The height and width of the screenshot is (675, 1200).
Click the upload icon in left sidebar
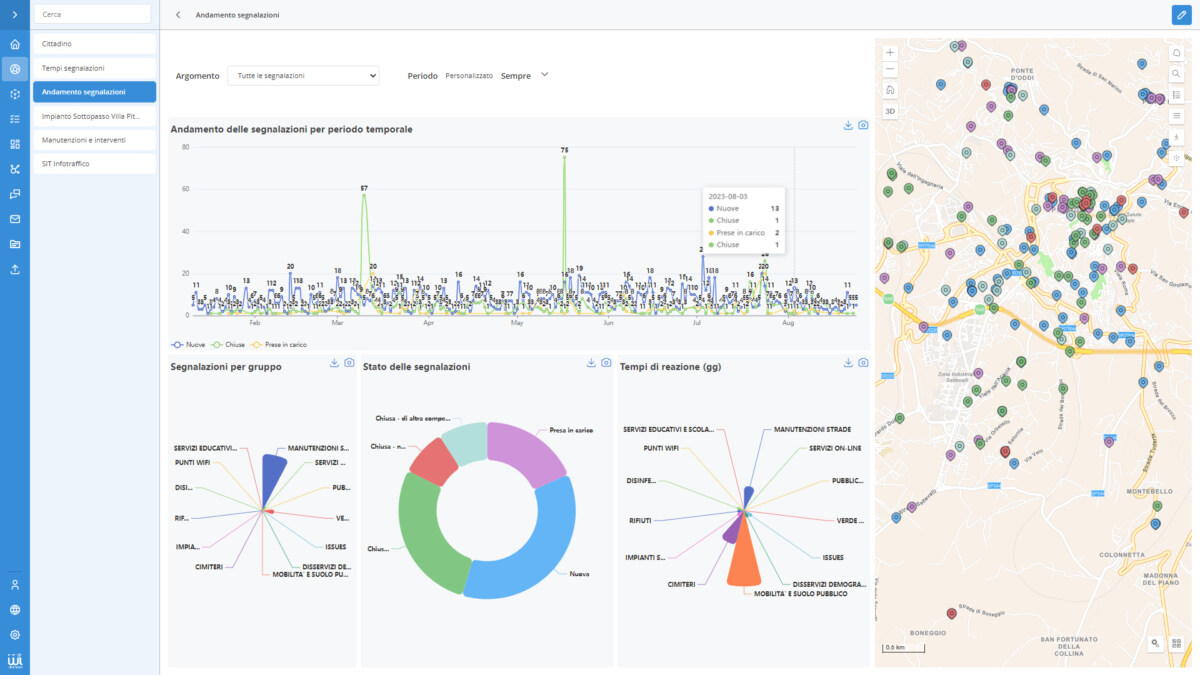[x=15, y=269]
